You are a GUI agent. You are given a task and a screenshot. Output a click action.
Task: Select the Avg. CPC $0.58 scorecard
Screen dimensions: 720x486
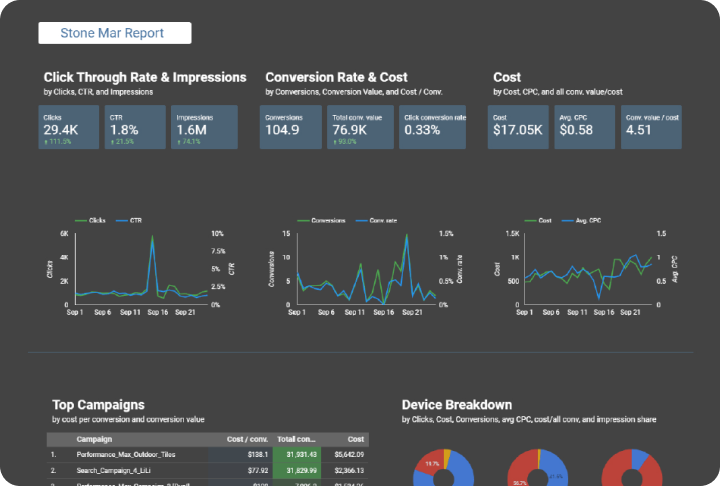coord(585,127)
